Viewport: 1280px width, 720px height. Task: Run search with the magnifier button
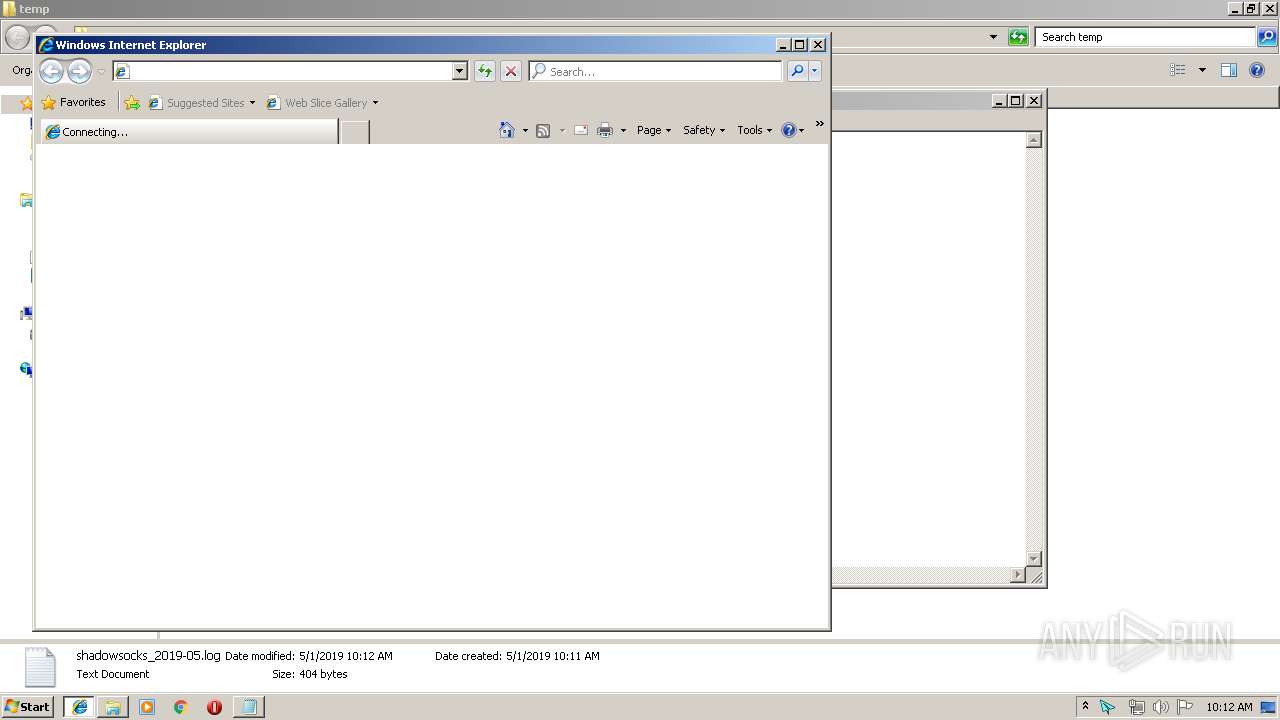[x=797, y=71]
